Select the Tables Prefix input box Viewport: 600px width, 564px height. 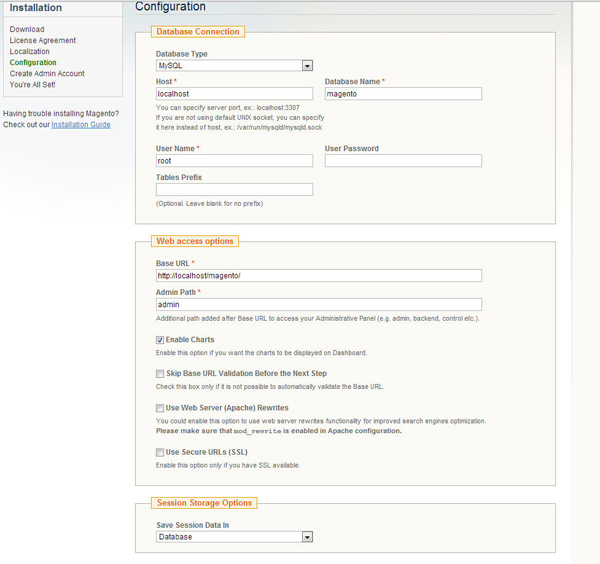(234, 190)
